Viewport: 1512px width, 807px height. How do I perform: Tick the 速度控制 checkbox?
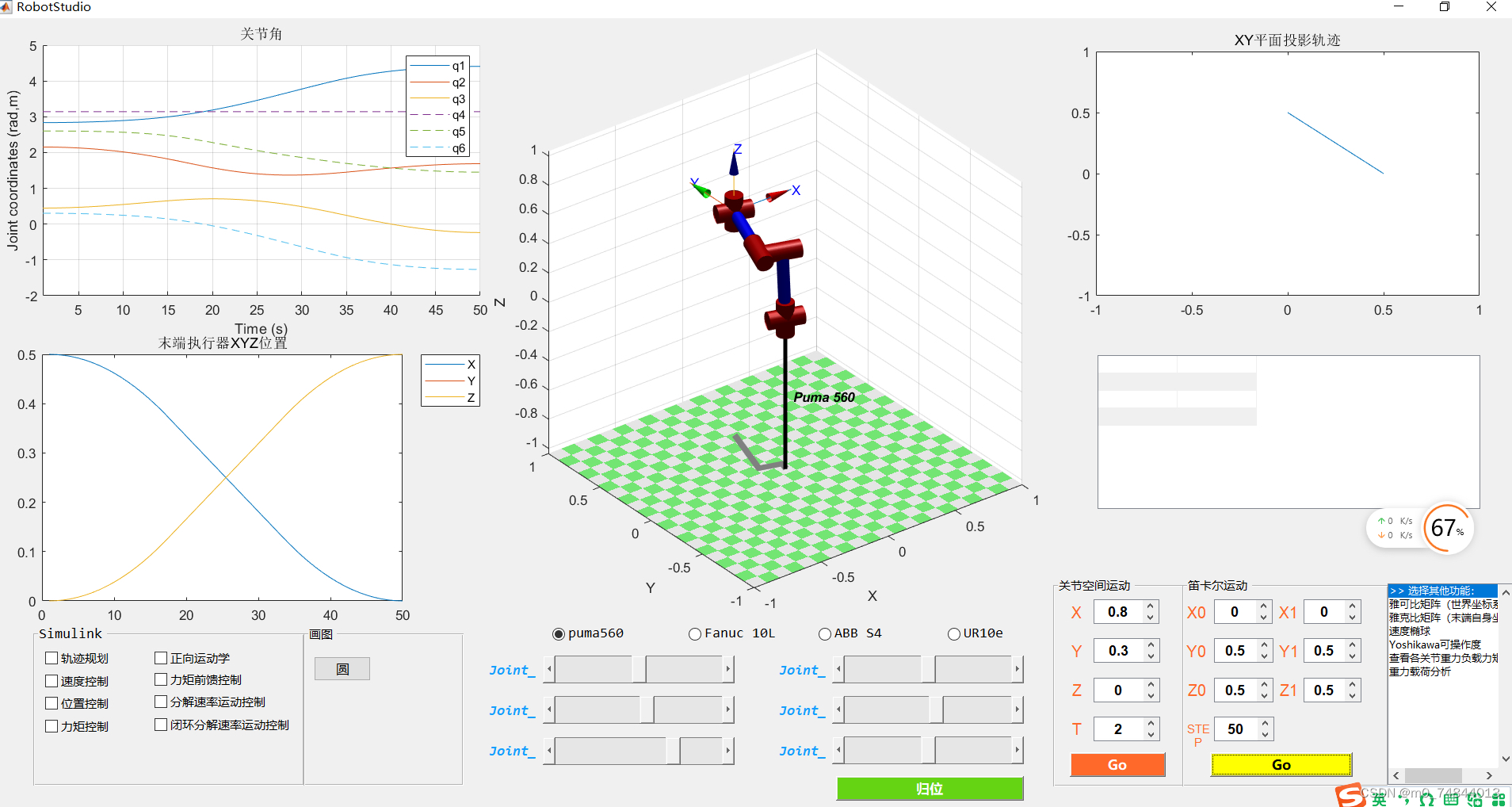coord(52,681)
